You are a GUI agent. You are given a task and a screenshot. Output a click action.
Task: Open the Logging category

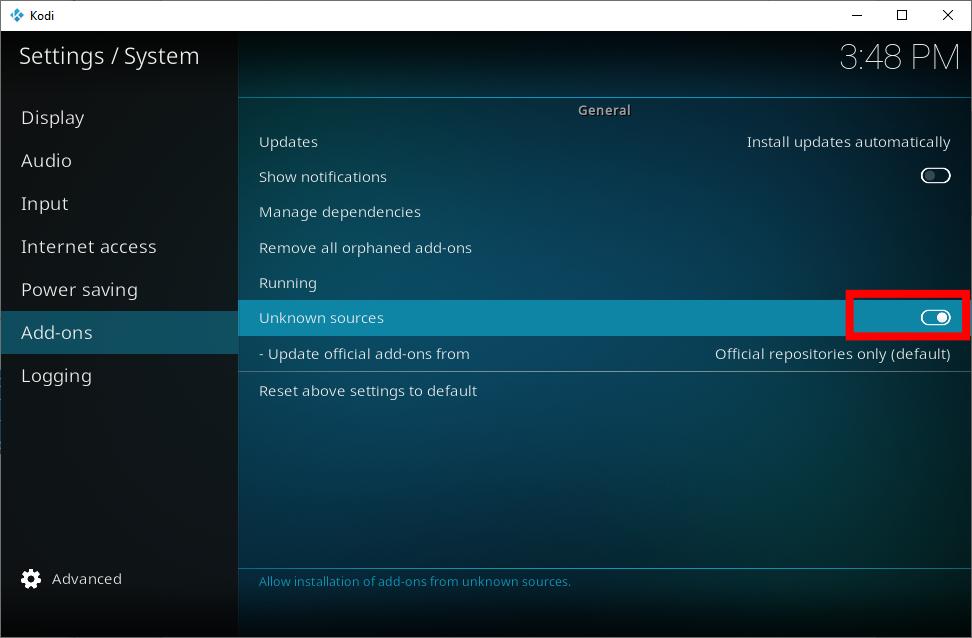click(x=119, y=376)
